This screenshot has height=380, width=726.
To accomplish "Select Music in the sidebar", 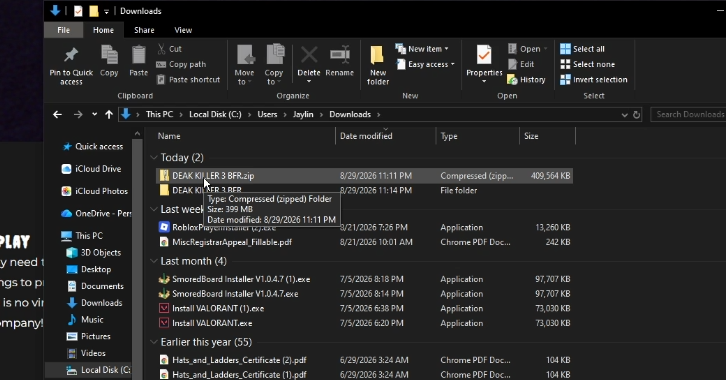I will [x=85, y=320].
